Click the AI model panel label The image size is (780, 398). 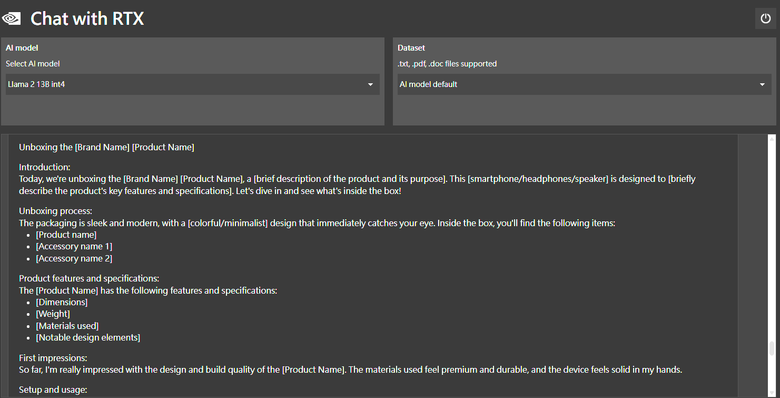pyautogui.click(x=22, y=48)
